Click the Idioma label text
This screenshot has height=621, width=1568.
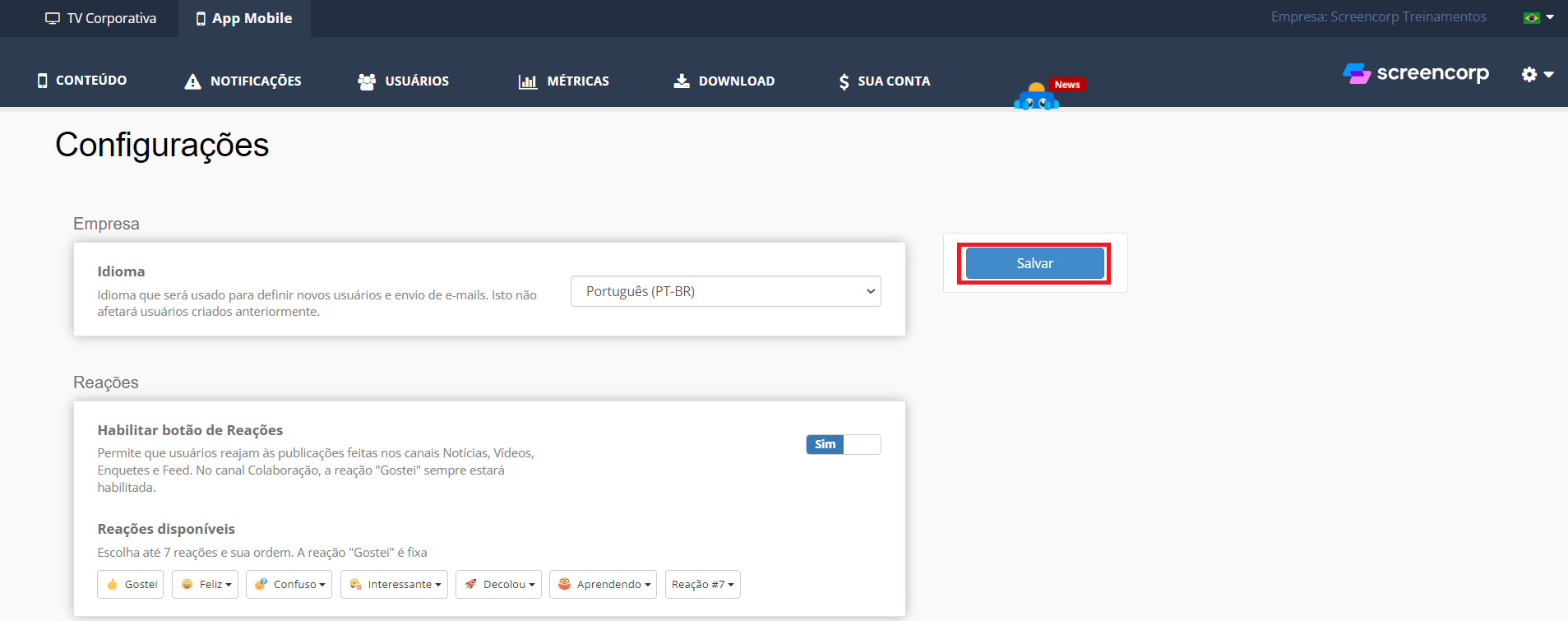click(x=121, y=271)
